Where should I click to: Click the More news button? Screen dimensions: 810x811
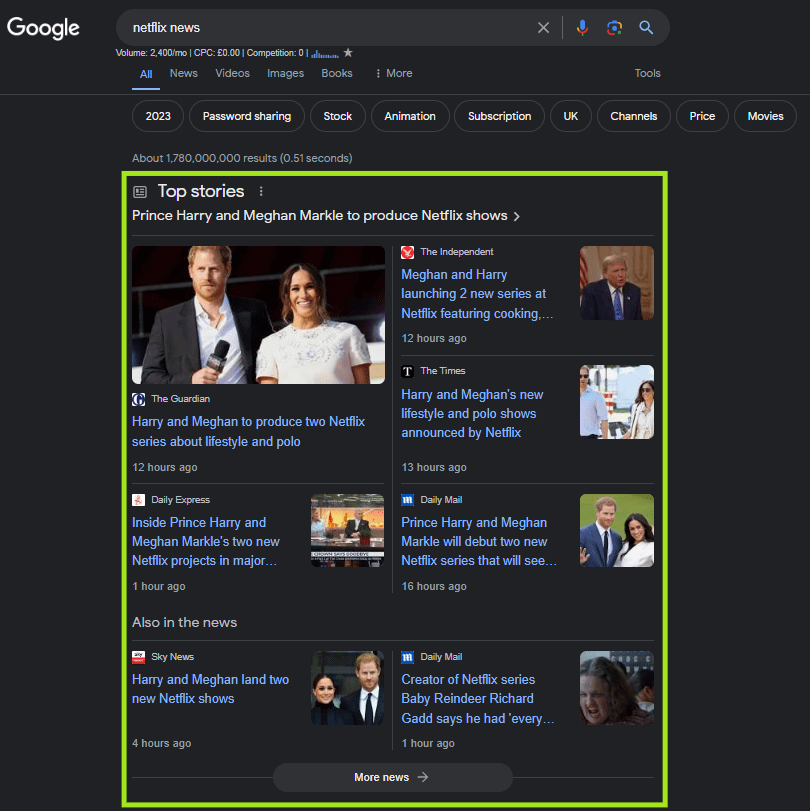click(x=392, y=777)
